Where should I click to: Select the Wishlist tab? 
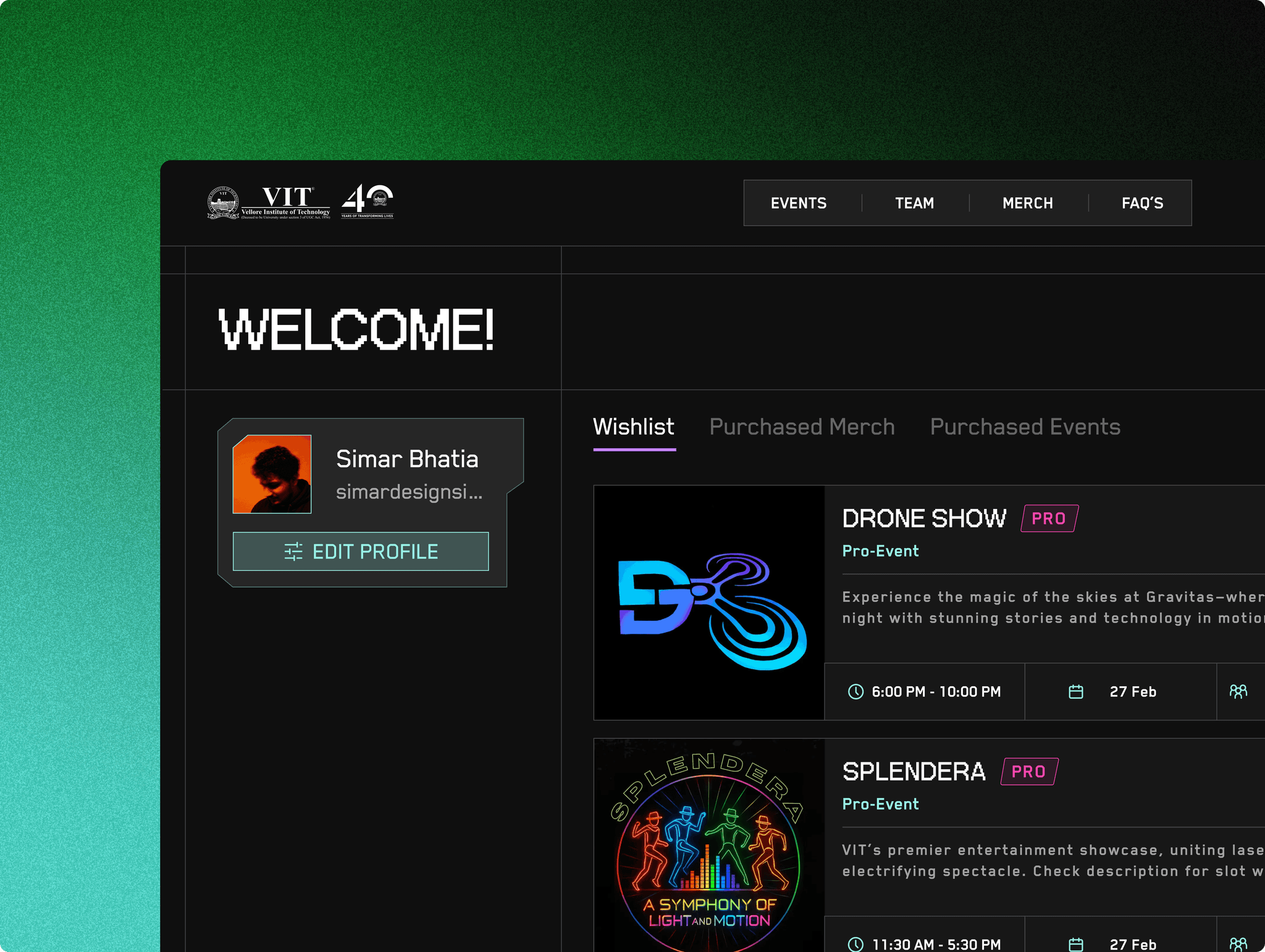coord(634,427)
